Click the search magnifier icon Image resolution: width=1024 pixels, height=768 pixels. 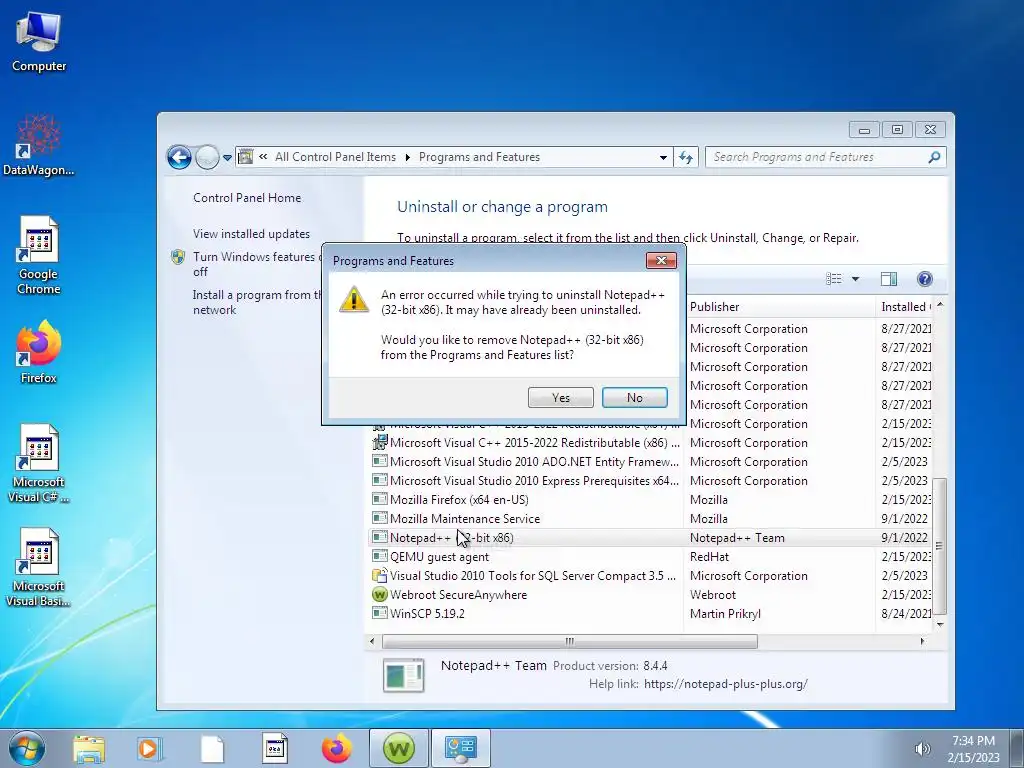click(935, 157)
